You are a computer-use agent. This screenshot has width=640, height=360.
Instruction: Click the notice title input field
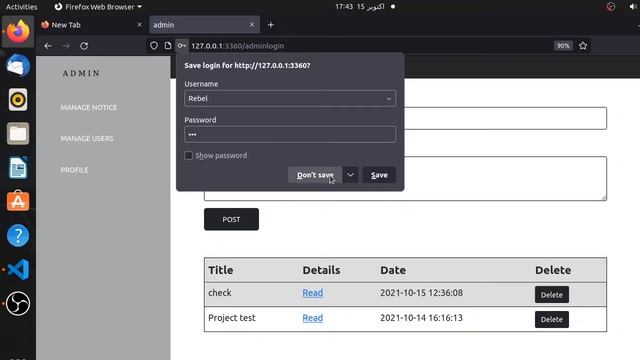pyautogui.click(x=505, y=118)
